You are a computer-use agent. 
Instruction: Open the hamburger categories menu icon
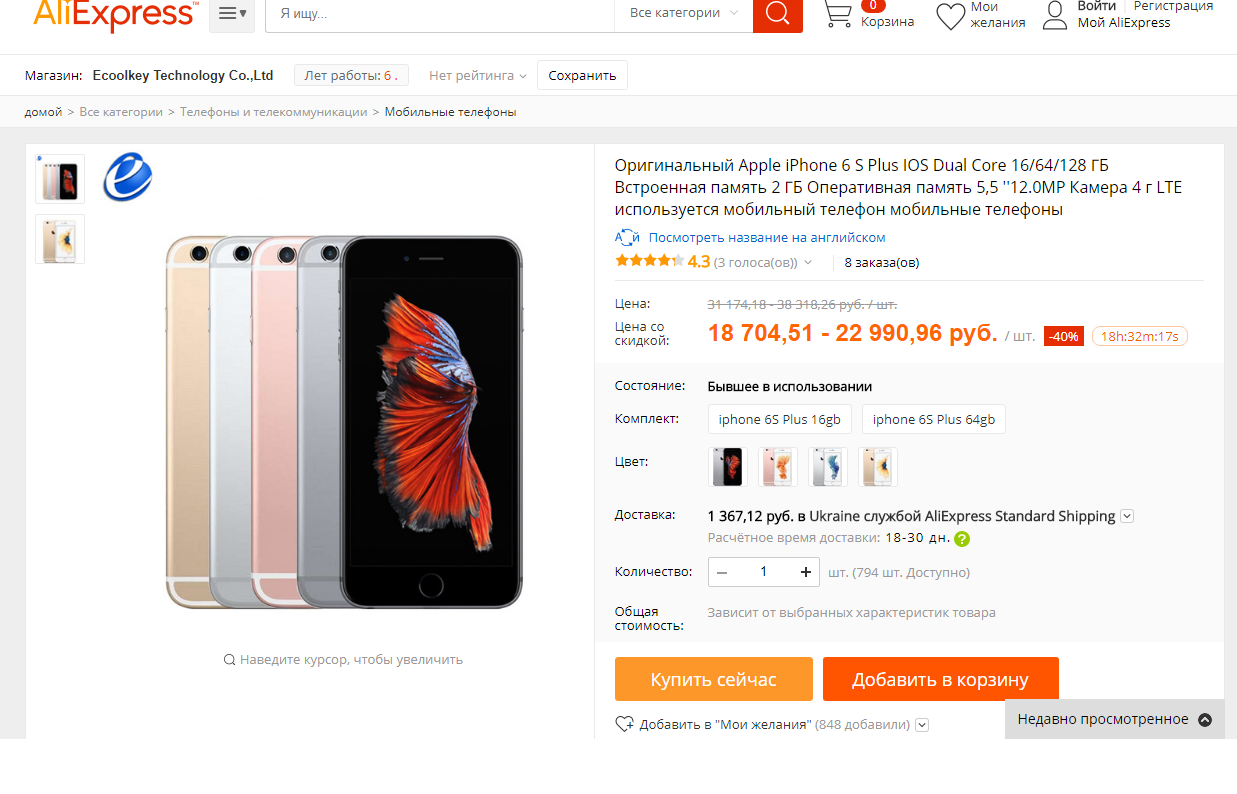pos(232,14)
